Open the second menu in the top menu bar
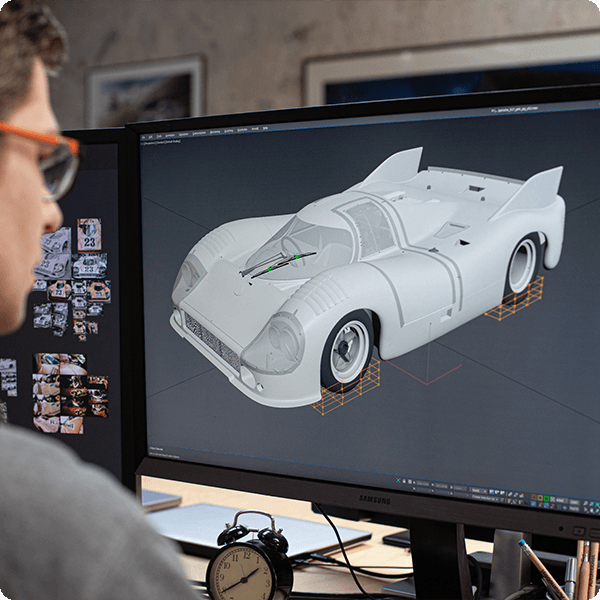The height and width of the screenshot is (600, 600). (x=150, y=136)
